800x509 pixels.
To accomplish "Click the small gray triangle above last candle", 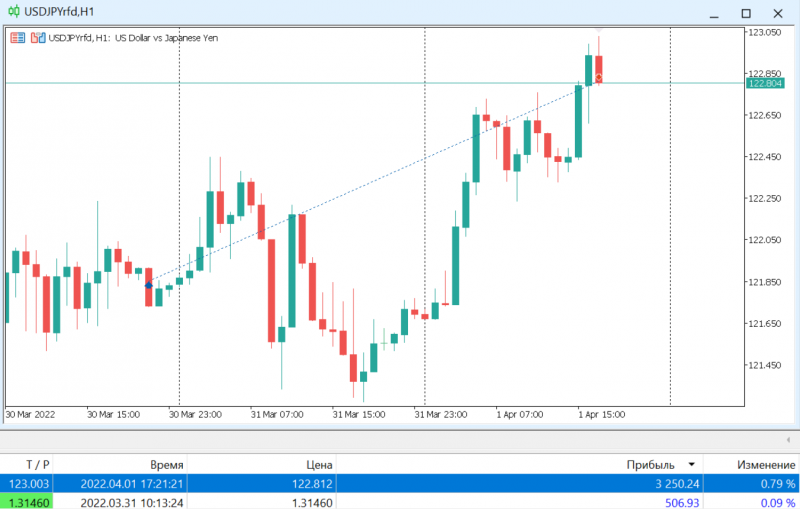I will click(x=598, y=32).
